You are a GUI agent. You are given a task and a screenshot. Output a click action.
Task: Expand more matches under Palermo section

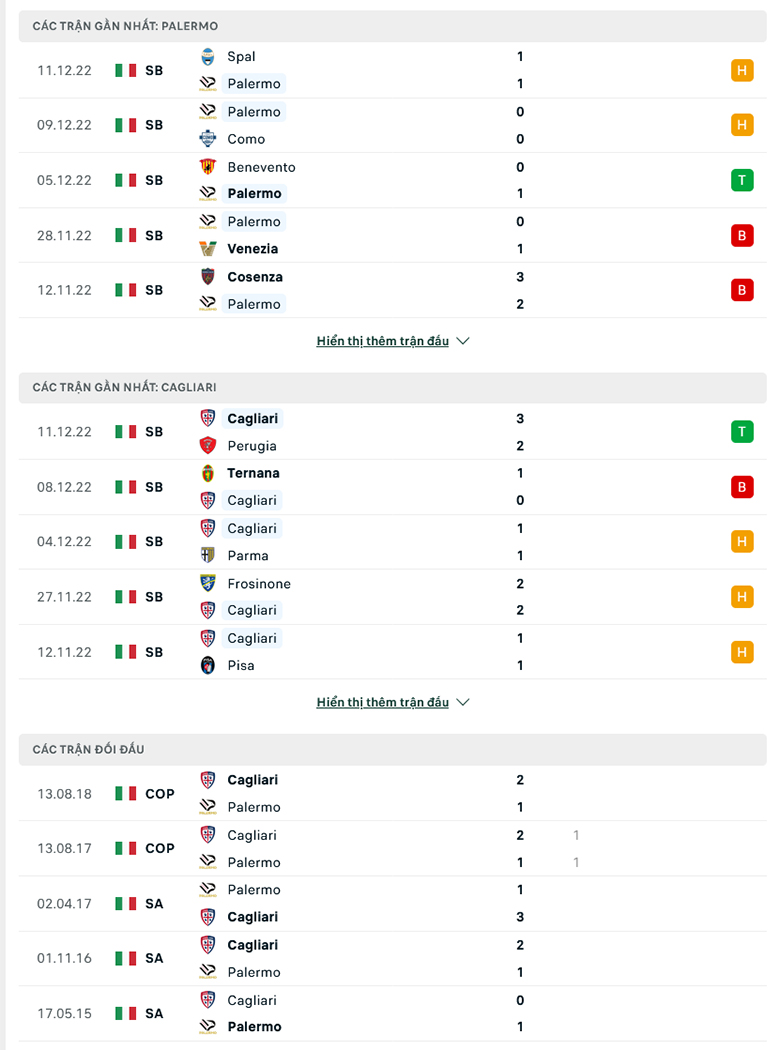coord(382,341)
